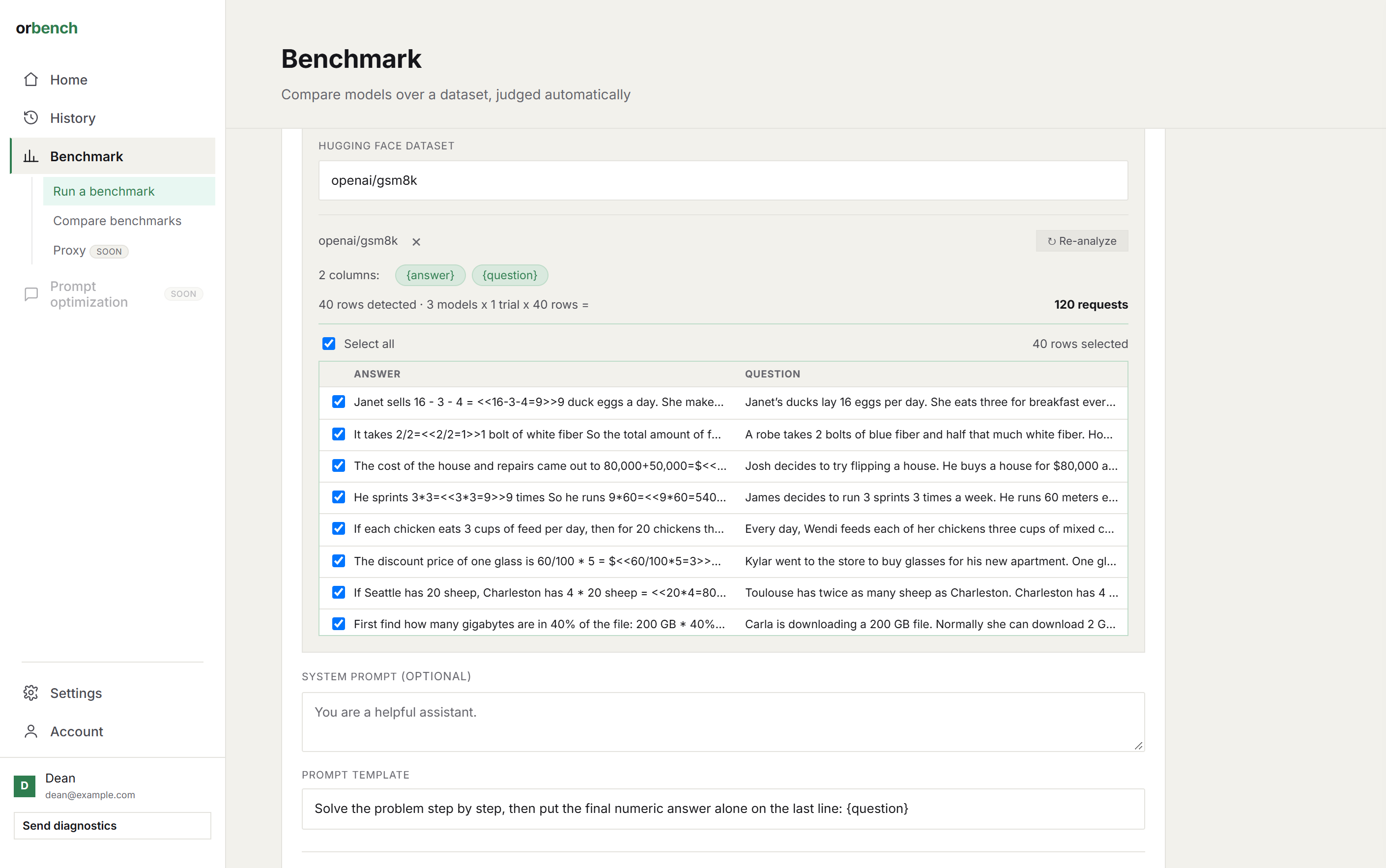The image size is (1386, 868).
Task: Uncheck the Janet duck eggs row
Action: coord(339,402)
